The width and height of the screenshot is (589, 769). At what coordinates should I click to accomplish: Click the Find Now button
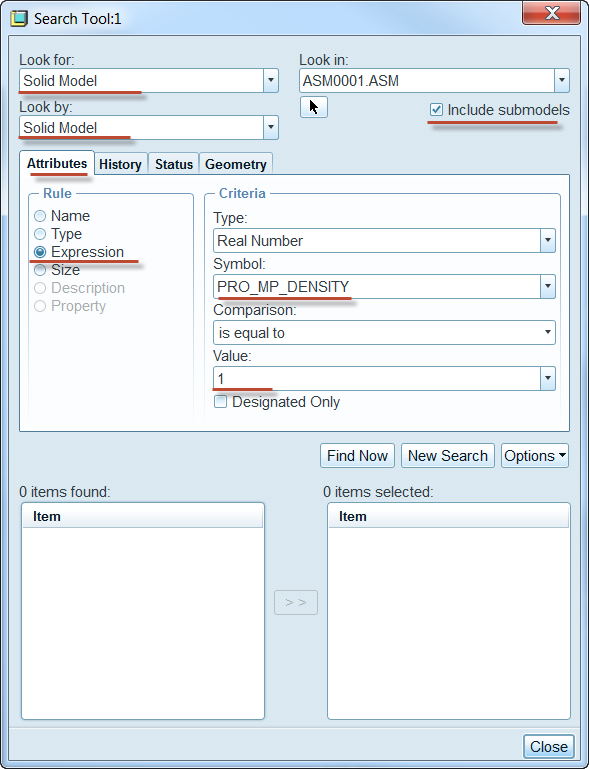[357, 456]
